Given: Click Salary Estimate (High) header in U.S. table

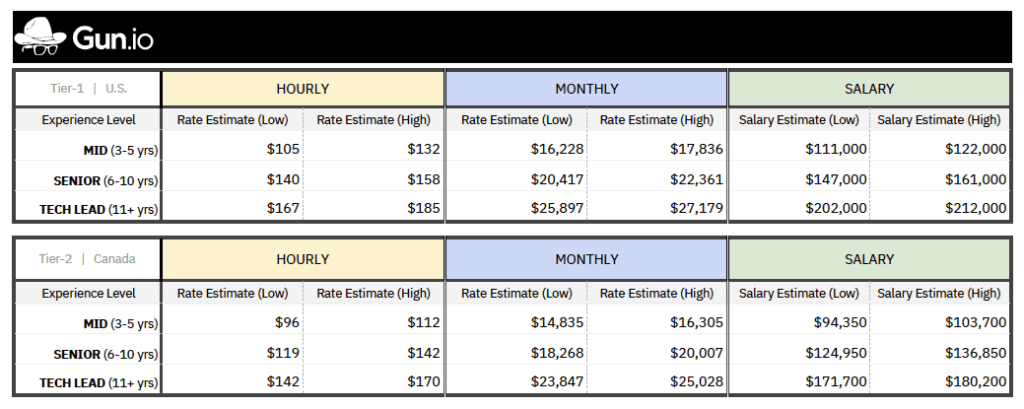Looking at the screenshot, I should pyautogui.click(x=939, y=120).
